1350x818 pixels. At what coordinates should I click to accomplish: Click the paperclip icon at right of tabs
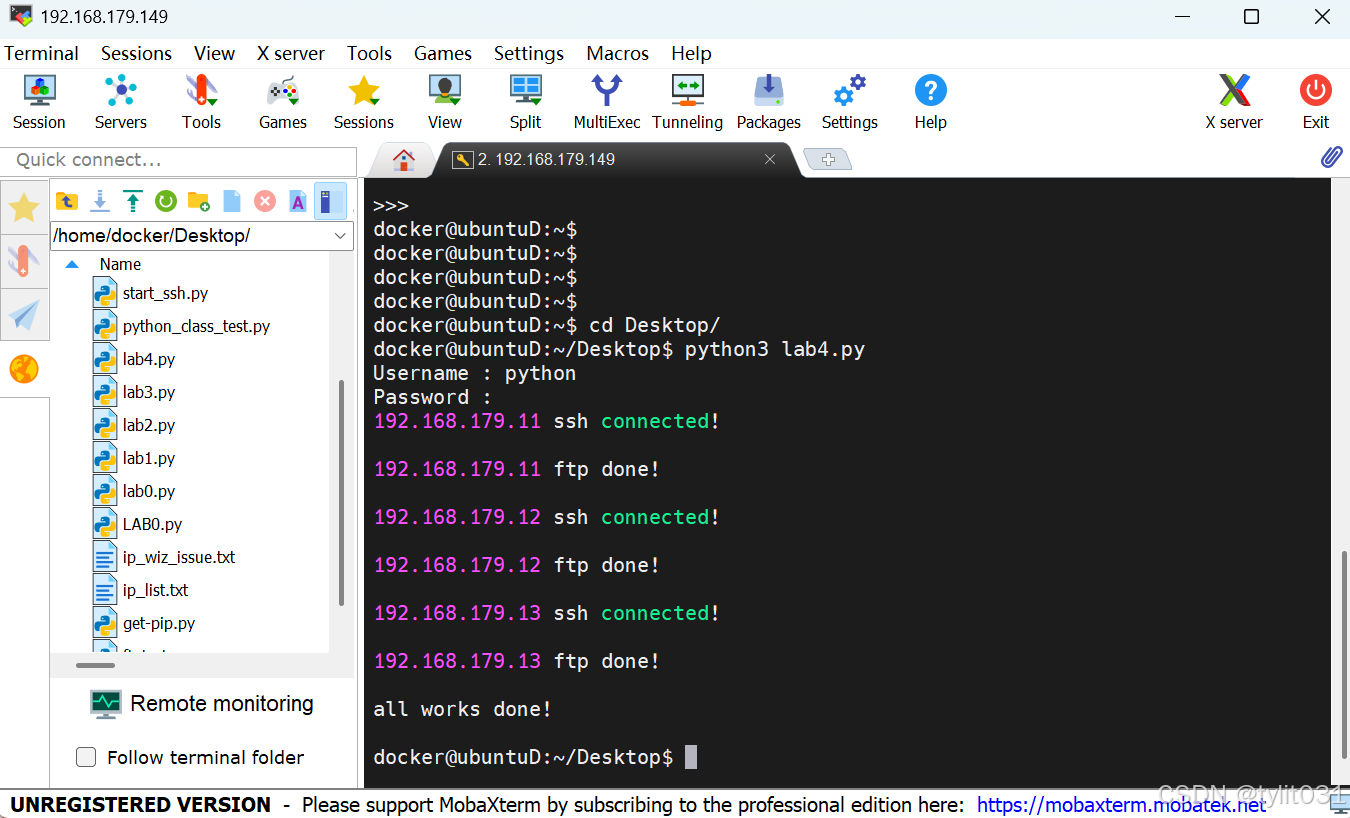pyautogui.click(x=1331, y=157)
